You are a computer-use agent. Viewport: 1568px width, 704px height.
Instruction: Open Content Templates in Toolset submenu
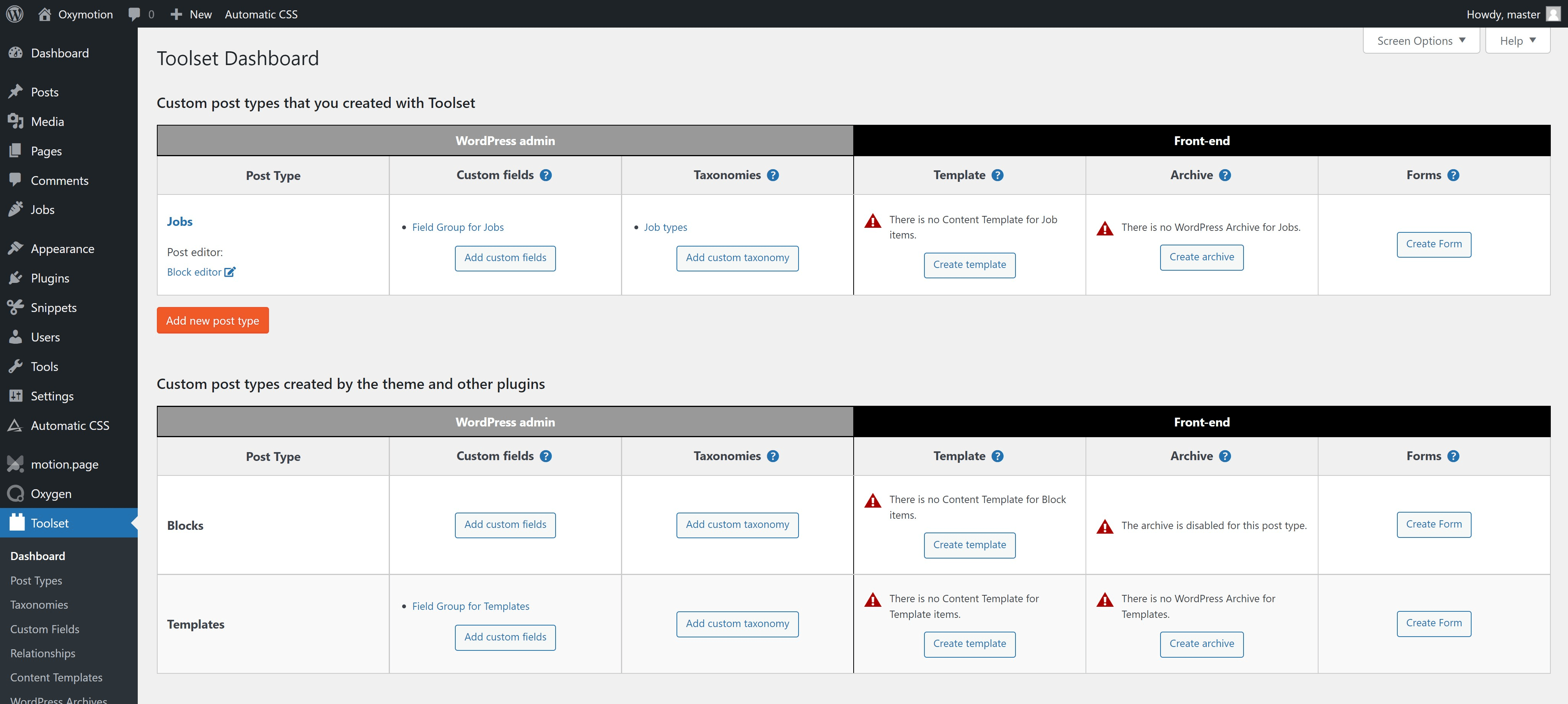pos(56,677)
